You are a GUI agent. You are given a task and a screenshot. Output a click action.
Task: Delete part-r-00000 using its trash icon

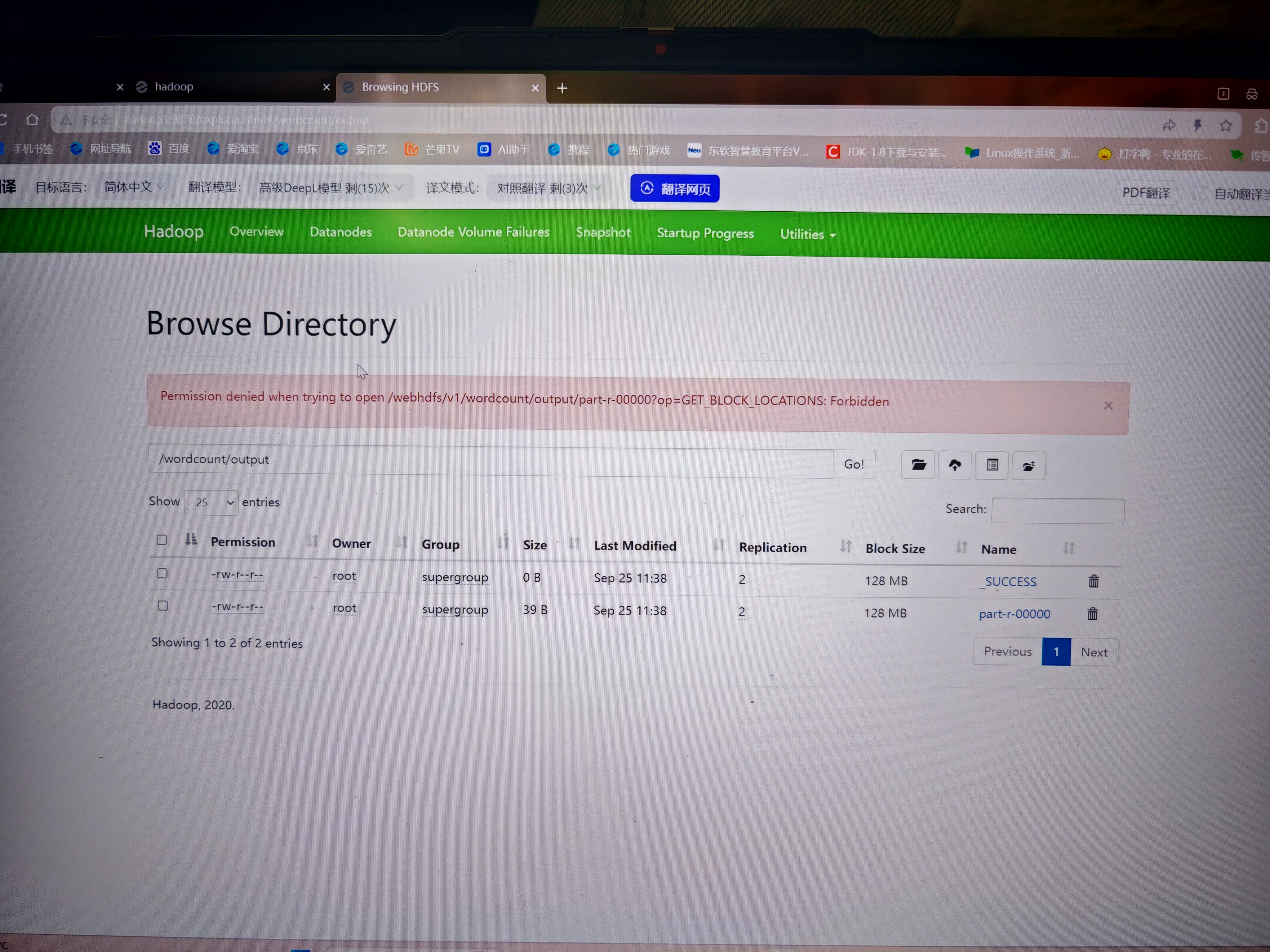coord(1092,614)
